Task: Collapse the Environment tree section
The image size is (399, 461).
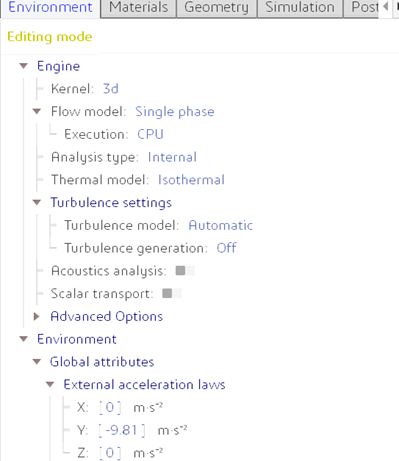Action: 24,339
